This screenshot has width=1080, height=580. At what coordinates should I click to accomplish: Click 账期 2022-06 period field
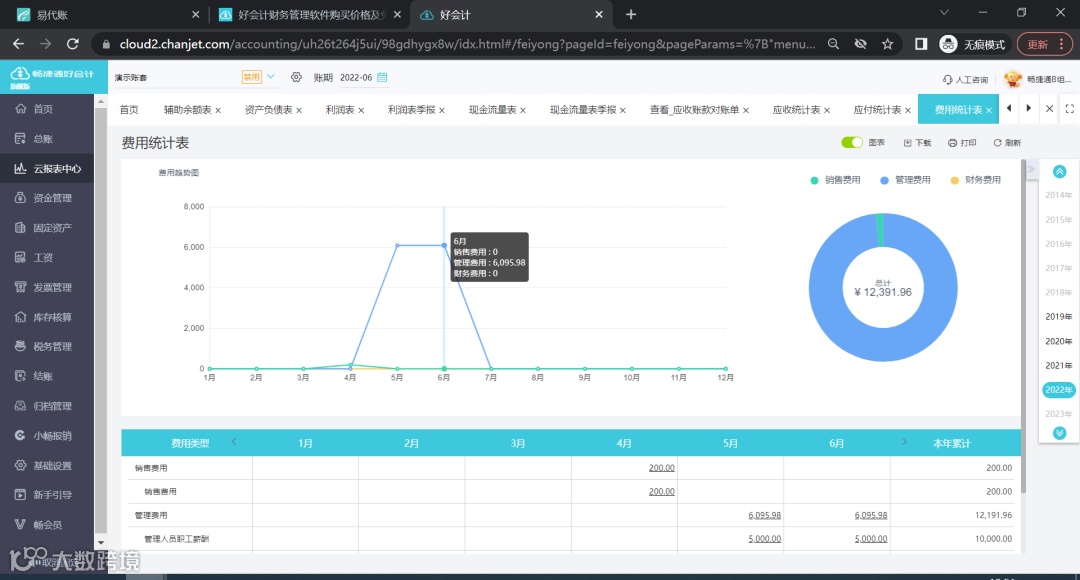tap(355, 77)
